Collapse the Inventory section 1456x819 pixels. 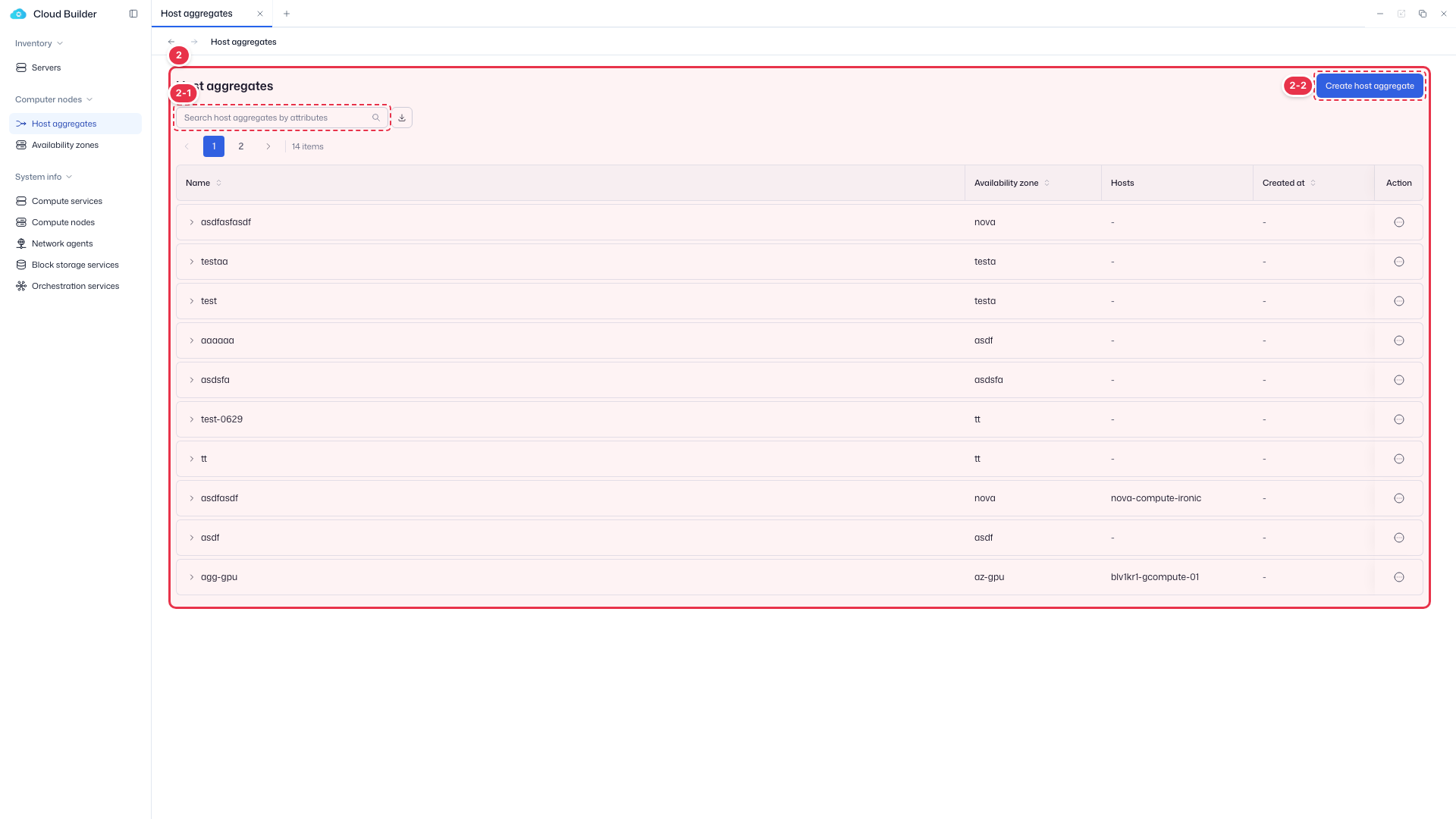(x=39, y=43)
